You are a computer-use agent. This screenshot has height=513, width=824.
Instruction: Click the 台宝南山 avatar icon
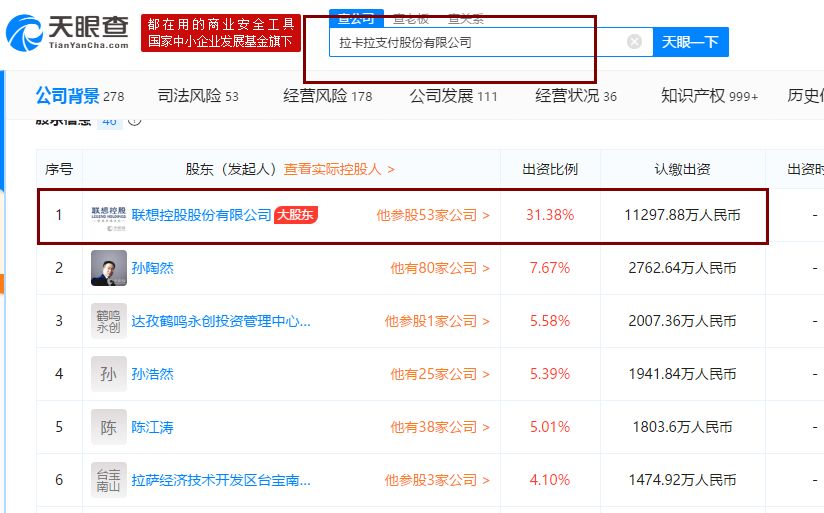pyautogui.click(x=109, y=480)
